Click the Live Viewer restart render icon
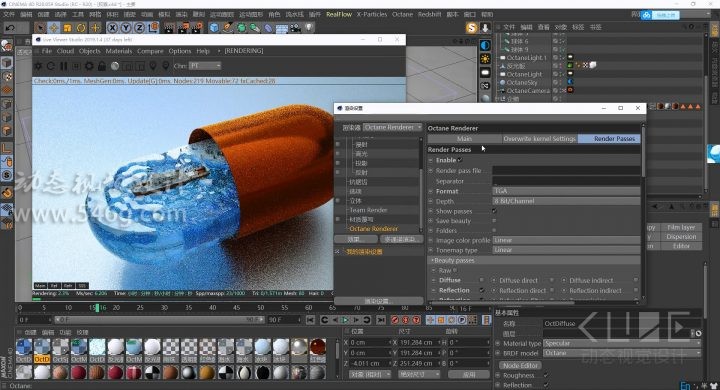This screenshot has height=390, width=720. [51, 66]
